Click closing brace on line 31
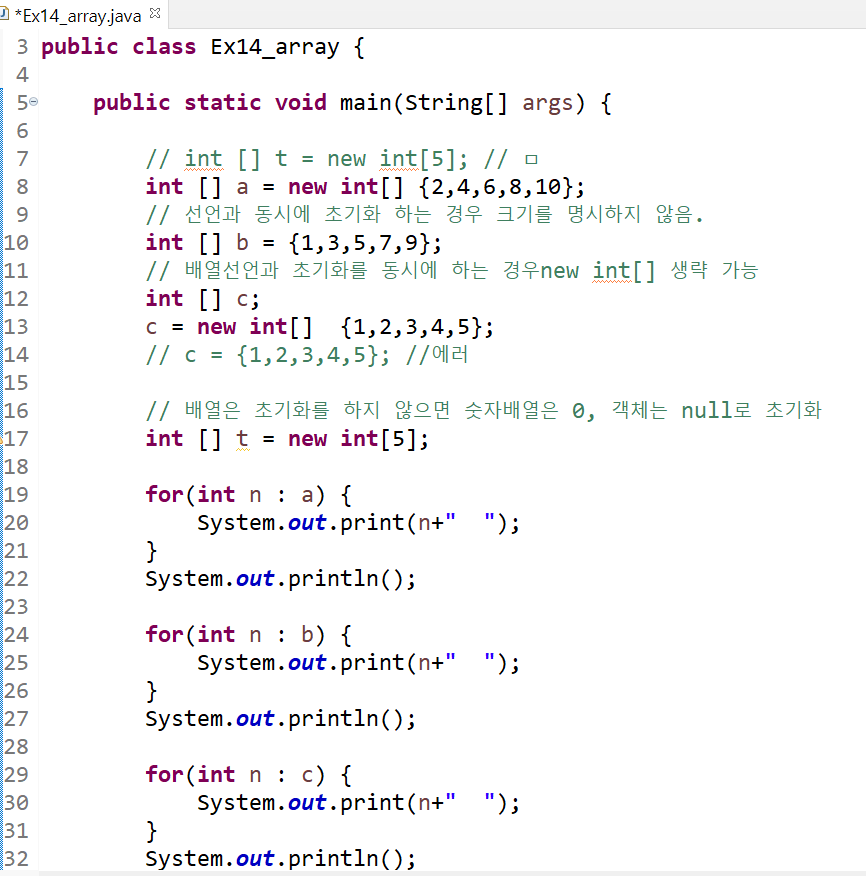The width and height of the screenshot is (866, 876). pos(151,831)
